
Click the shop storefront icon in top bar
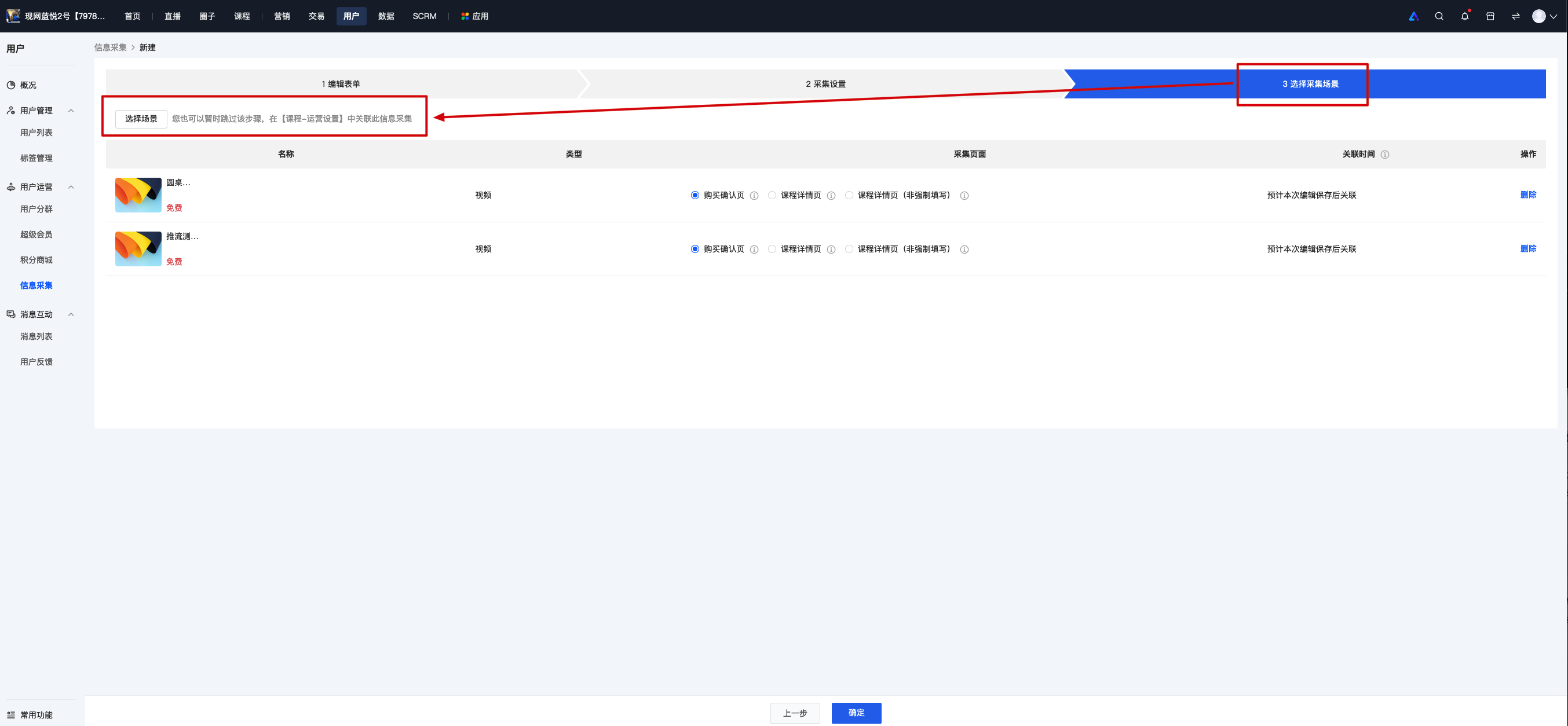tap(1490, 16)
